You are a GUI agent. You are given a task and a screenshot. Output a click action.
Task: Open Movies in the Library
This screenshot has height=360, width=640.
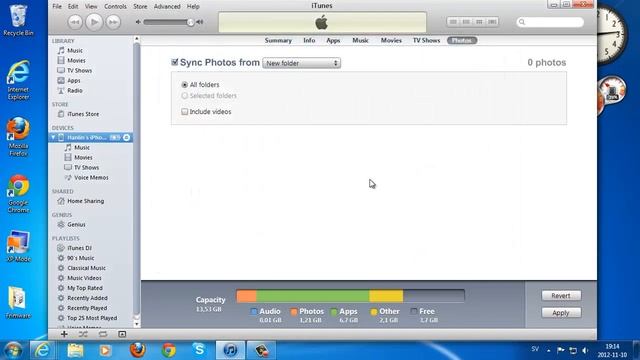pyautogui.click(x=76, y=60)
